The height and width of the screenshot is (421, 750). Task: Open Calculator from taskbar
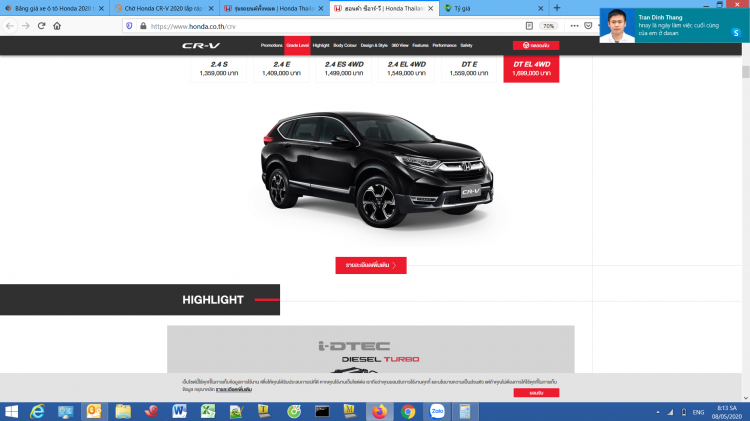tap(465, 411)
